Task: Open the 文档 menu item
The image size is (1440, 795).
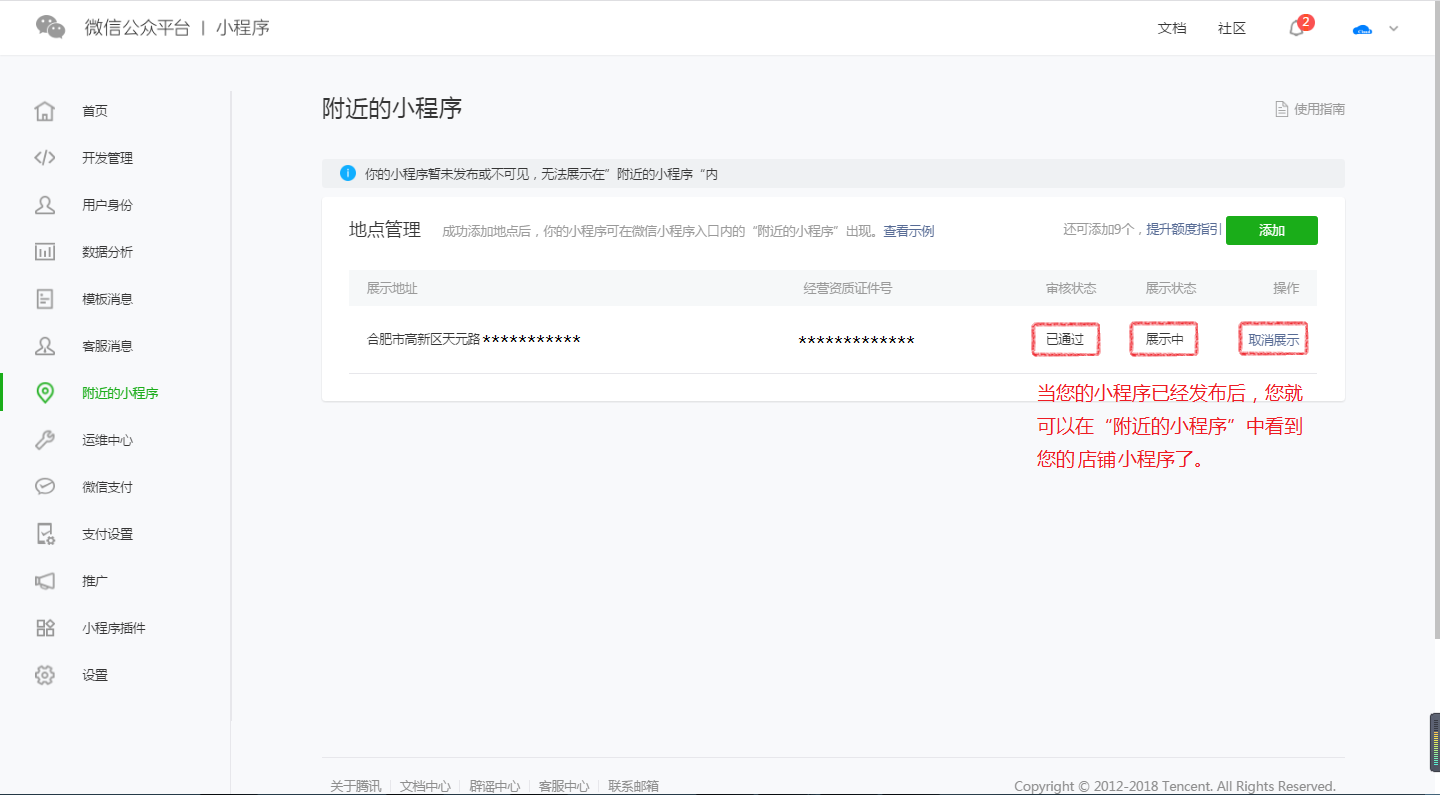Action: click(1172, 28)
